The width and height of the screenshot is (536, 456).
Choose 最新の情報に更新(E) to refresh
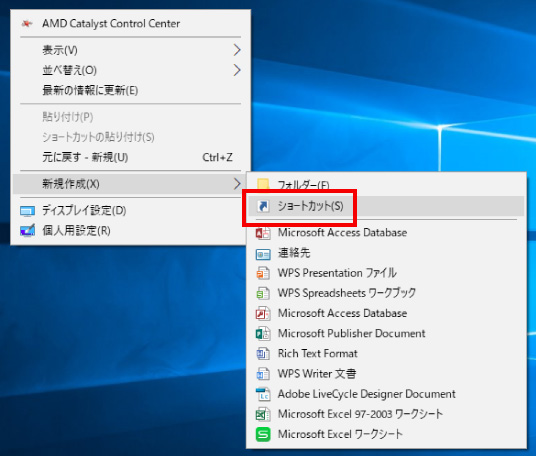coord(90,90)
